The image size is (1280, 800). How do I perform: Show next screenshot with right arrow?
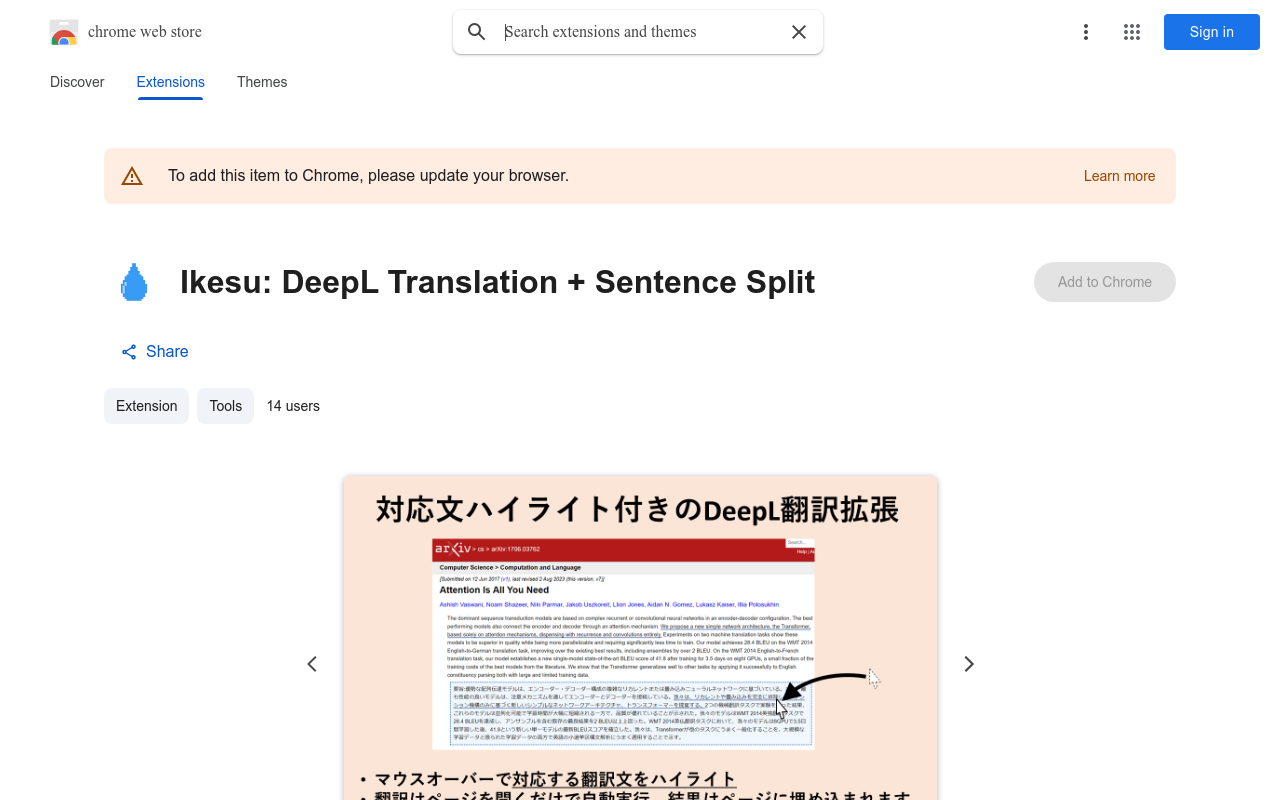[x=968, y=664]
